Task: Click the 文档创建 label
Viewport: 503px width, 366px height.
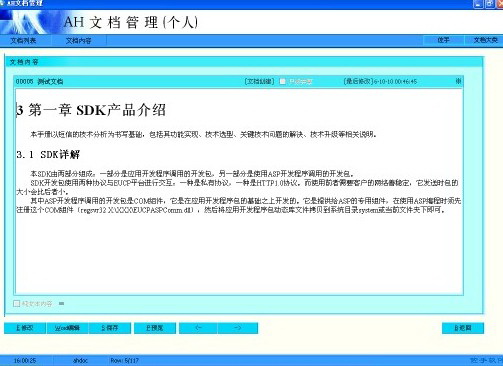Action: 259,81
